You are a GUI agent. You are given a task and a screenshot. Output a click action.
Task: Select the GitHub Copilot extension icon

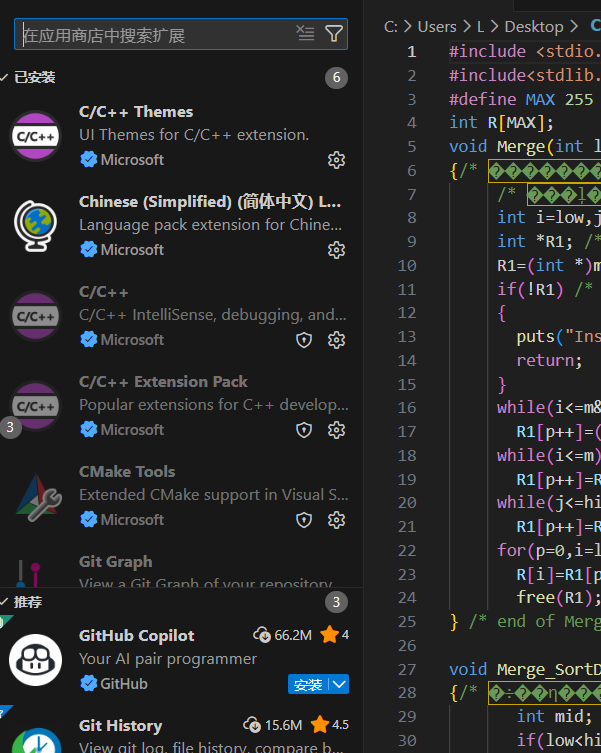(36, 660)
